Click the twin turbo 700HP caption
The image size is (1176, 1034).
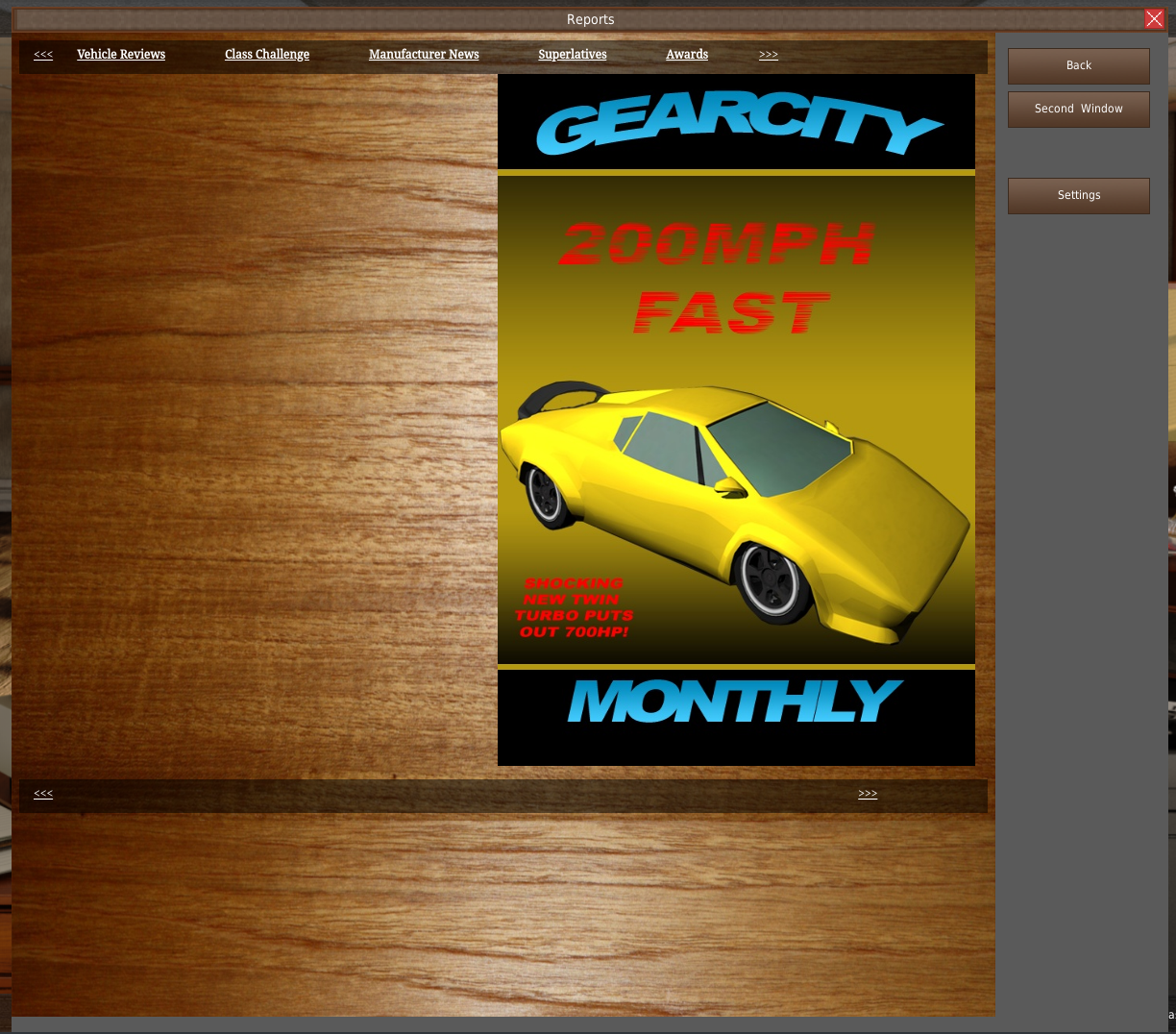[574, 608]
